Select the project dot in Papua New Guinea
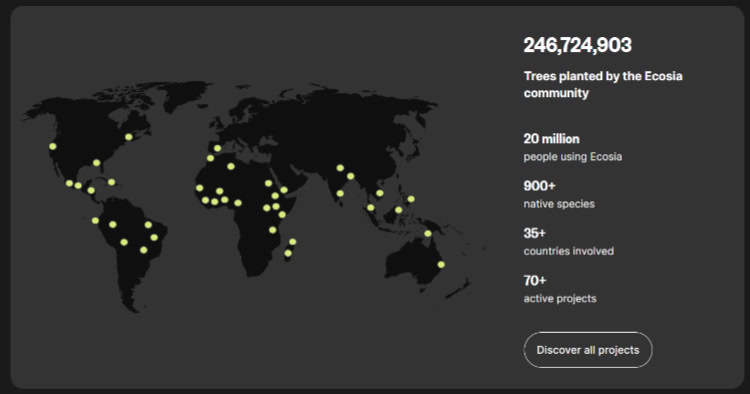 point(428,233)
